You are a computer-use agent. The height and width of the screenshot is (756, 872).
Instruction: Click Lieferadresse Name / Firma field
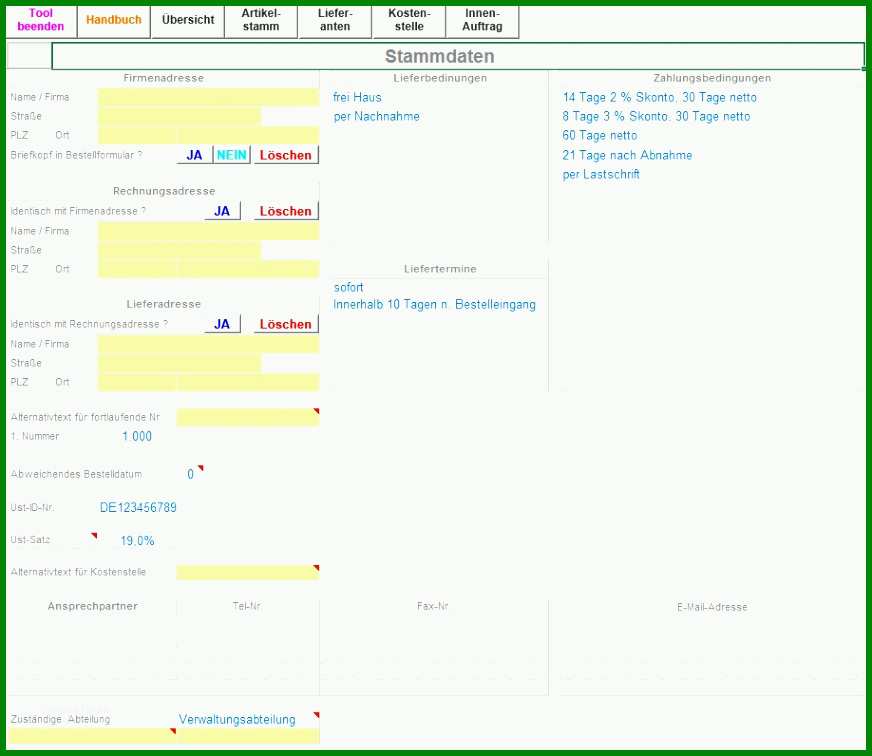click(x=209, y=344)
